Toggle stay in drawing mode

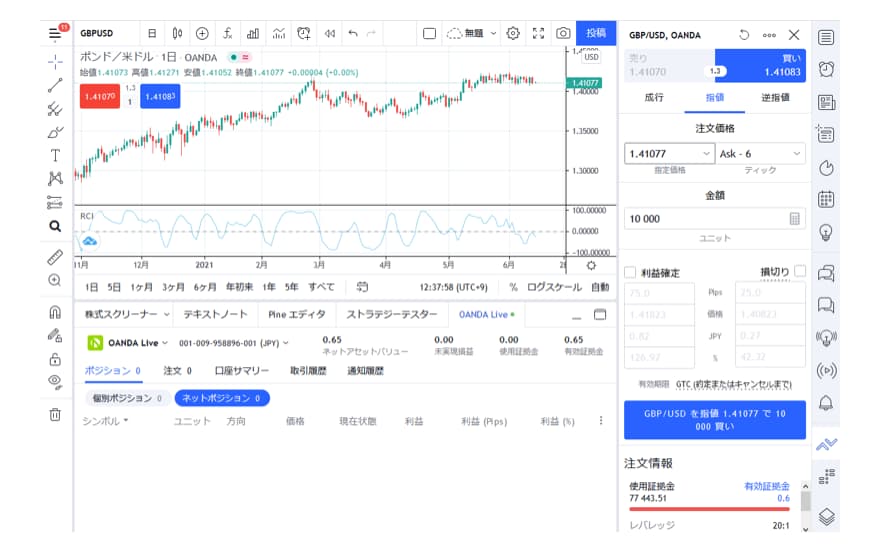point(55,336)
